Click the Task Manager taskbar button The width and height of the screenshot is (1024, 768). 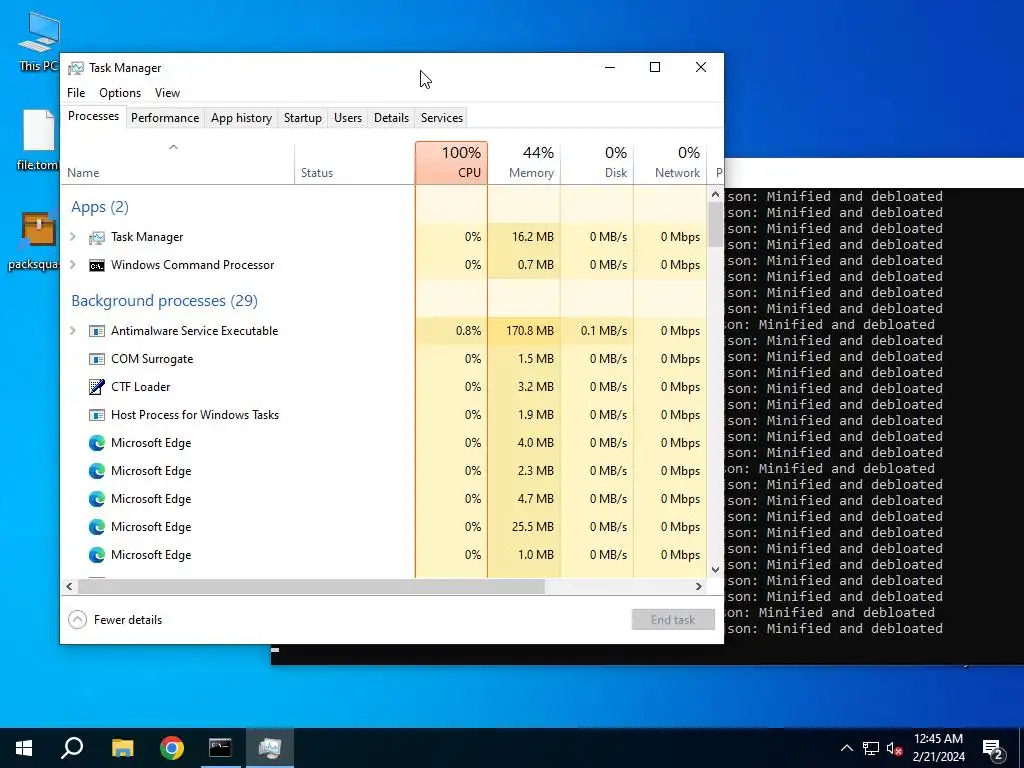click(x=269, y=748)
